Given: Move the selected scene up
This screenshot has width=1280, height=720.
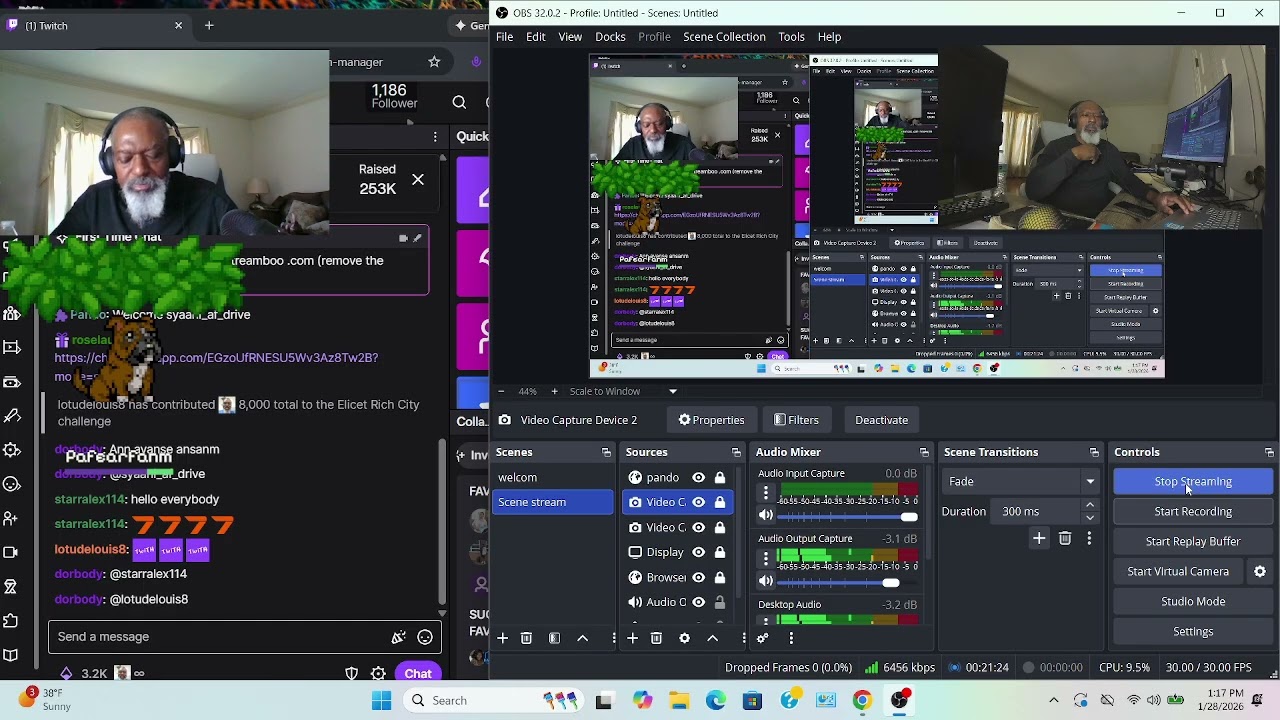Looking at the screenshot, I should point(582,638).
